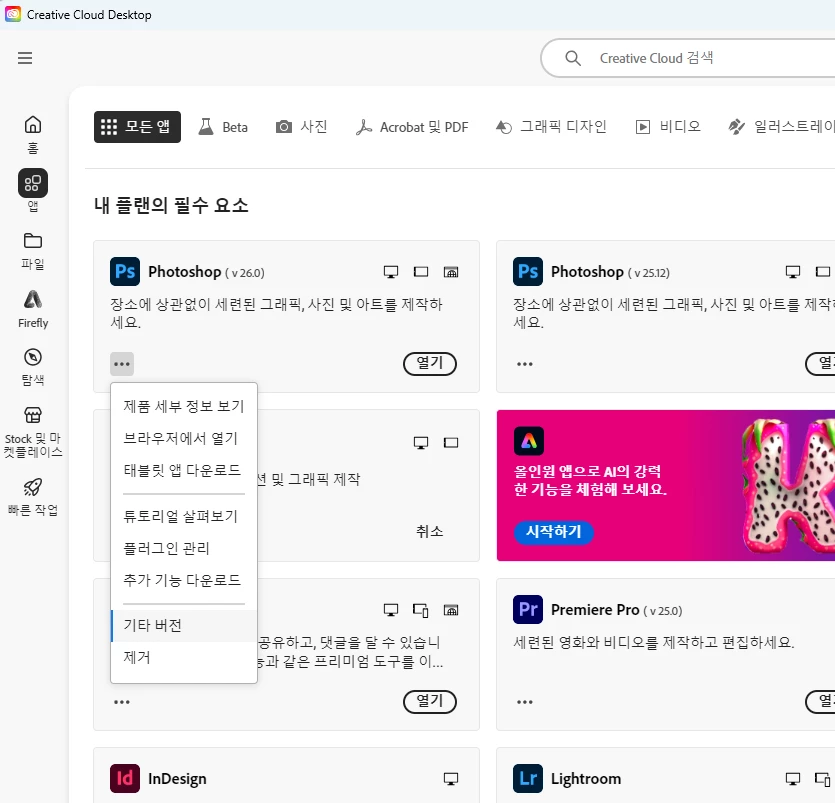835x803 pixels.
Task: Open Firefly from the sidebar
Action: point(33,309)
